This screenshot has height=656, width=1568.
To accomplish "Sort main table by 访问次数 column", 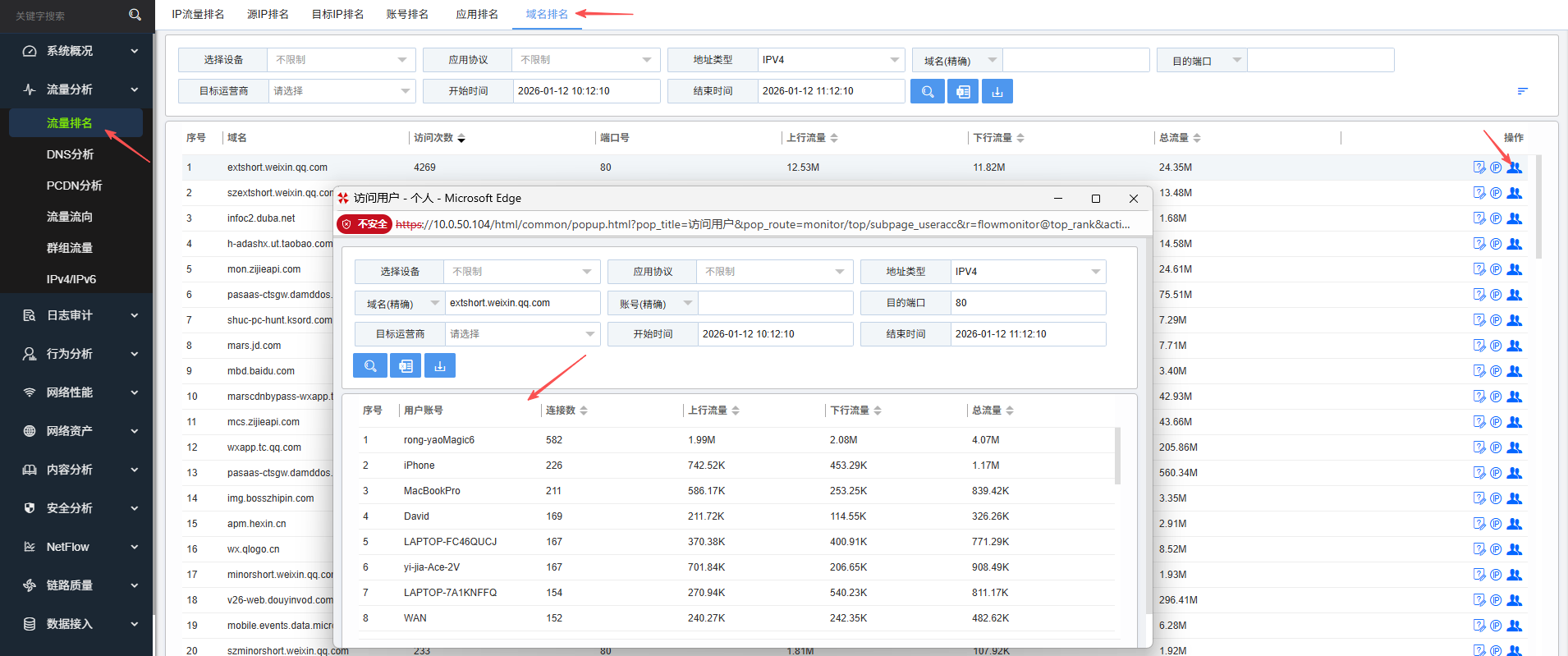I will 439,138.
